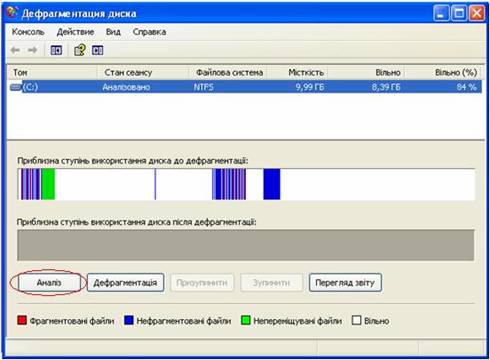Select the drive icon next to (C:)

click(x=16, y=87)
